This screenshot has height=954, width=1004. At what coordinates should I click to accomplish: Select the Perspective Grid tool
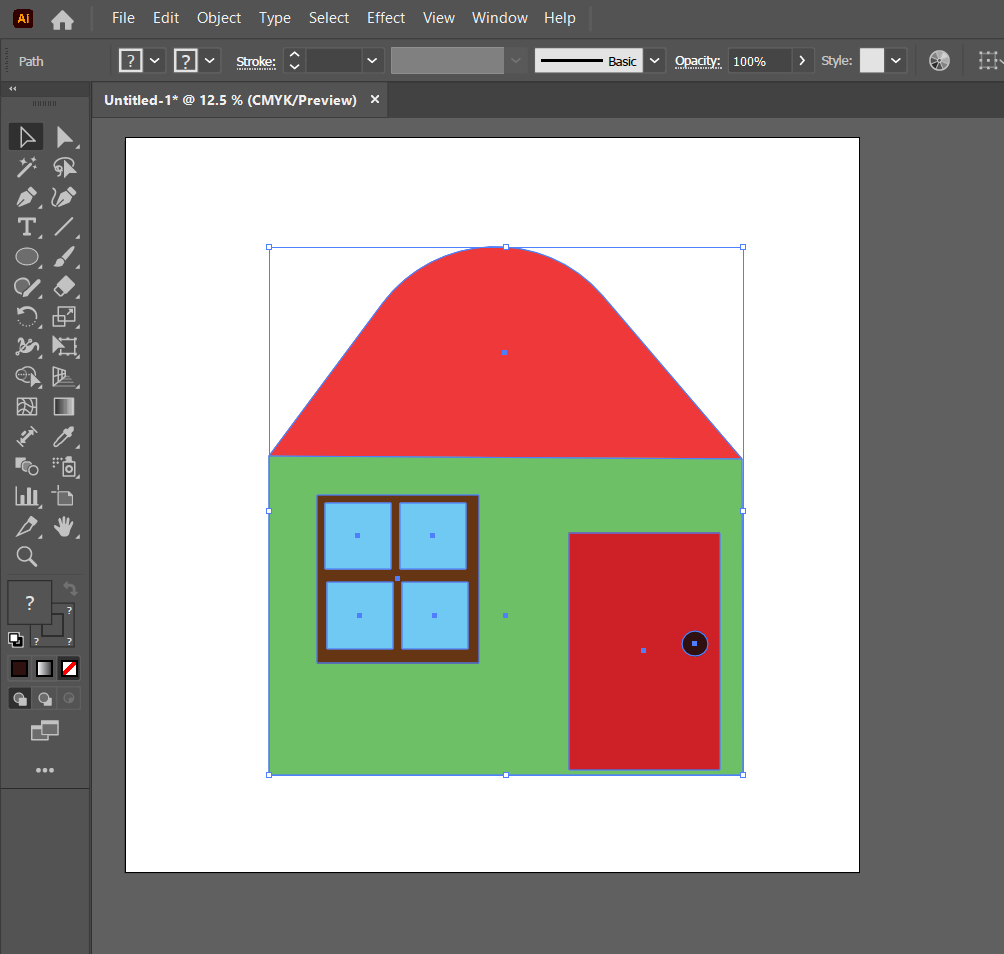[64, 376]
